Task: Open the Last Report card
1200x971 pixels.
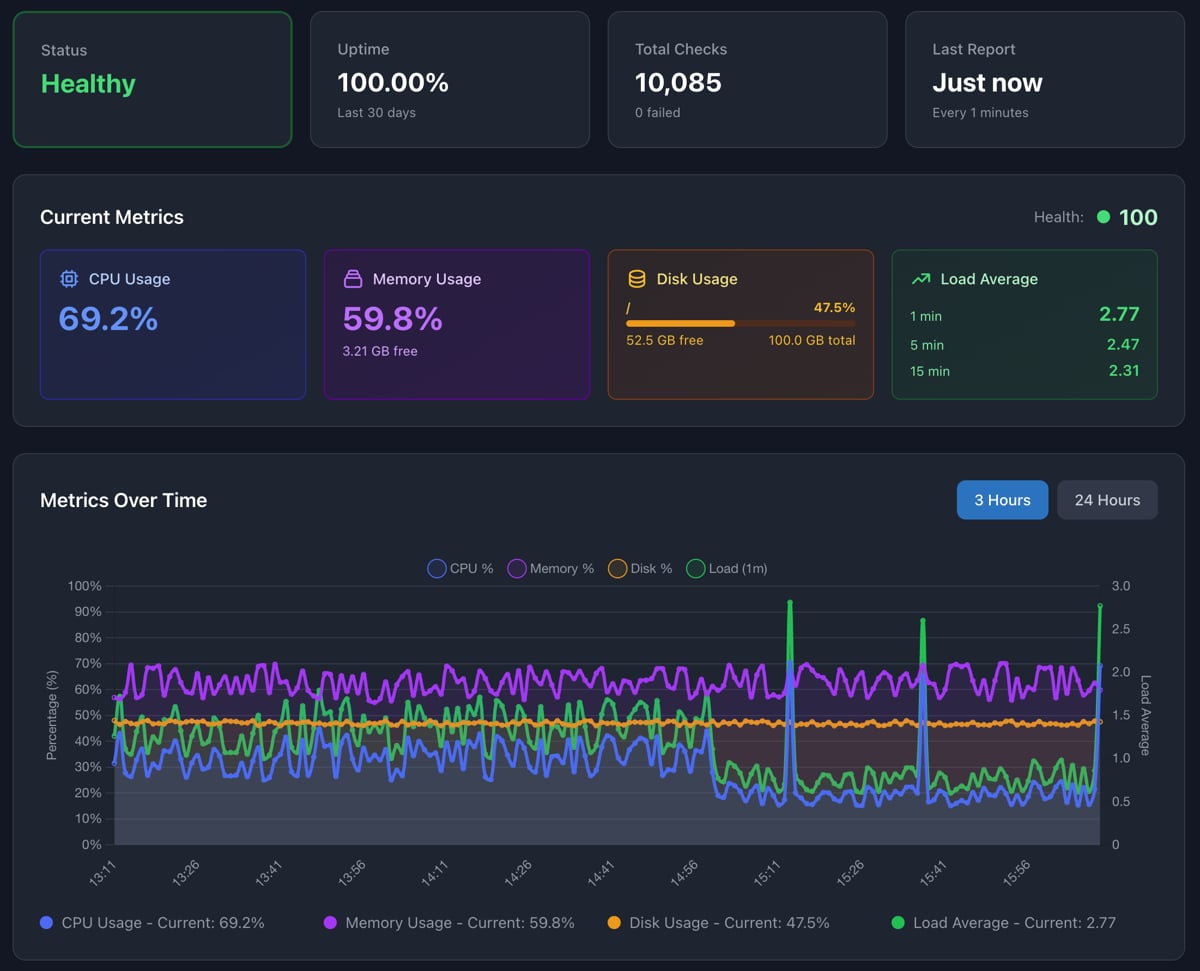Action: (1044, 79)
